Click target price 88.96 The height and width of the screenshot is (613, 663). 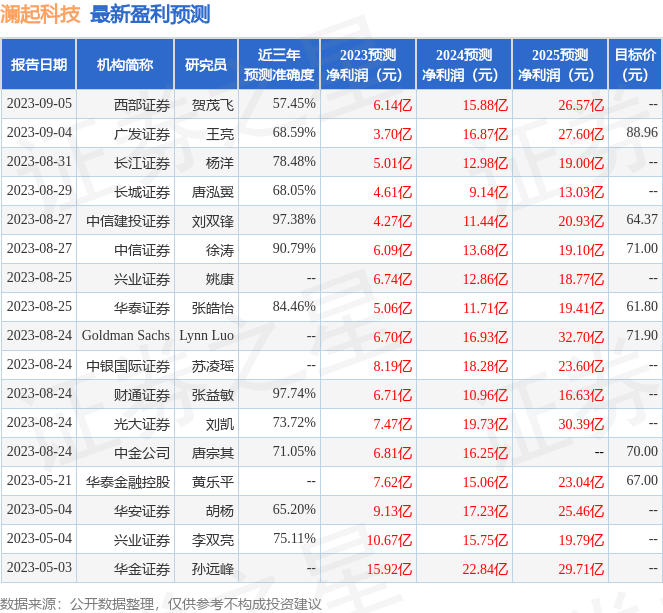[642, 132]
